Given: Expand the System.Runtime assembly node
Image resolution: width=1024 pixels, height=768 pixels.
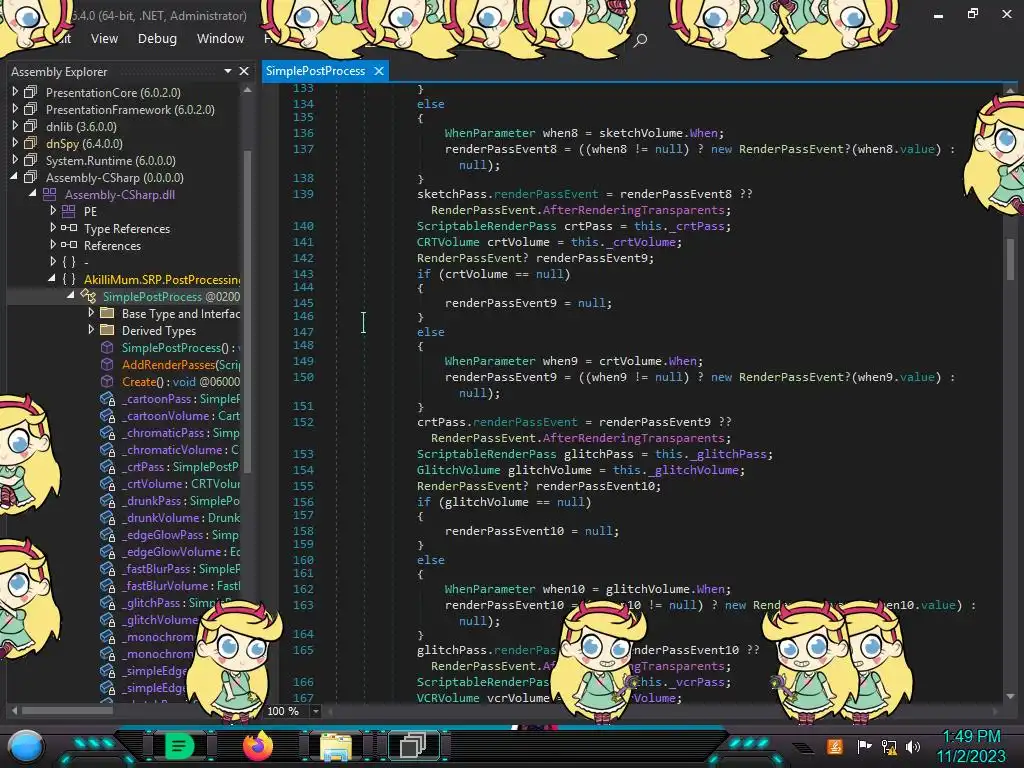Looking at the screenshot, I should (15, 160).
